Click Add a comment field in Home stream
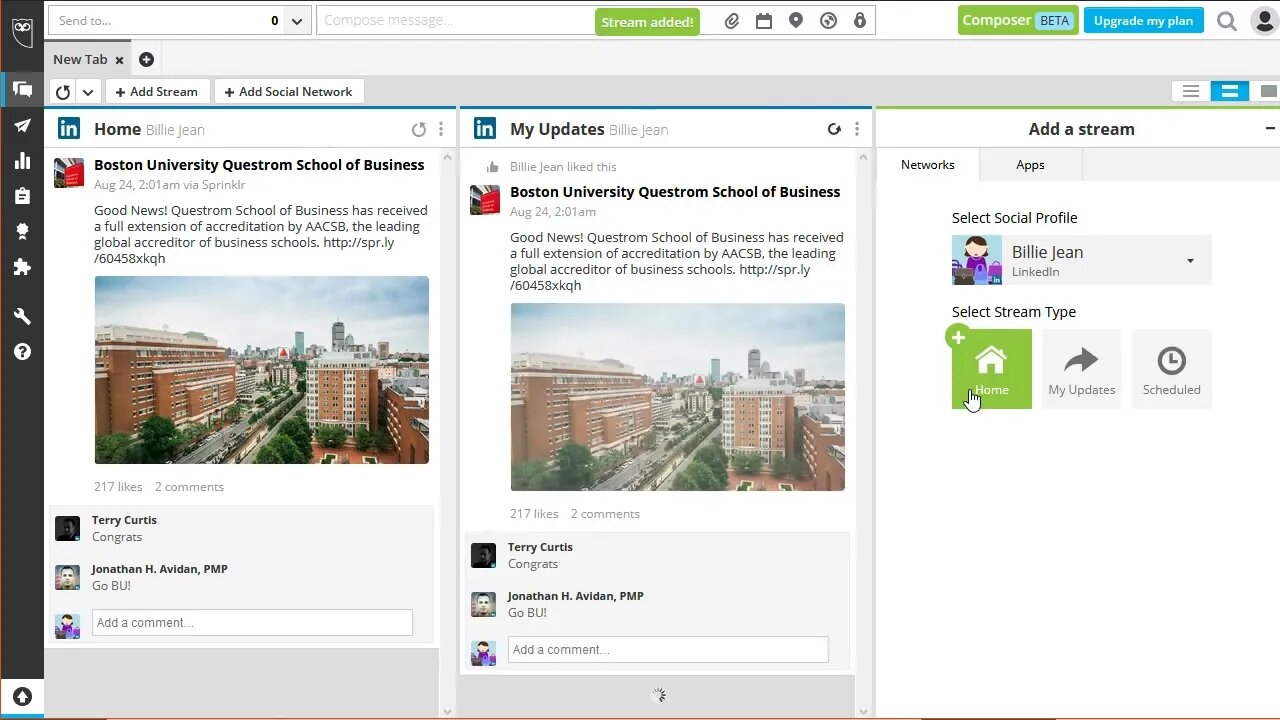Viewport: 1280px width, 720px height. point(252,622)
